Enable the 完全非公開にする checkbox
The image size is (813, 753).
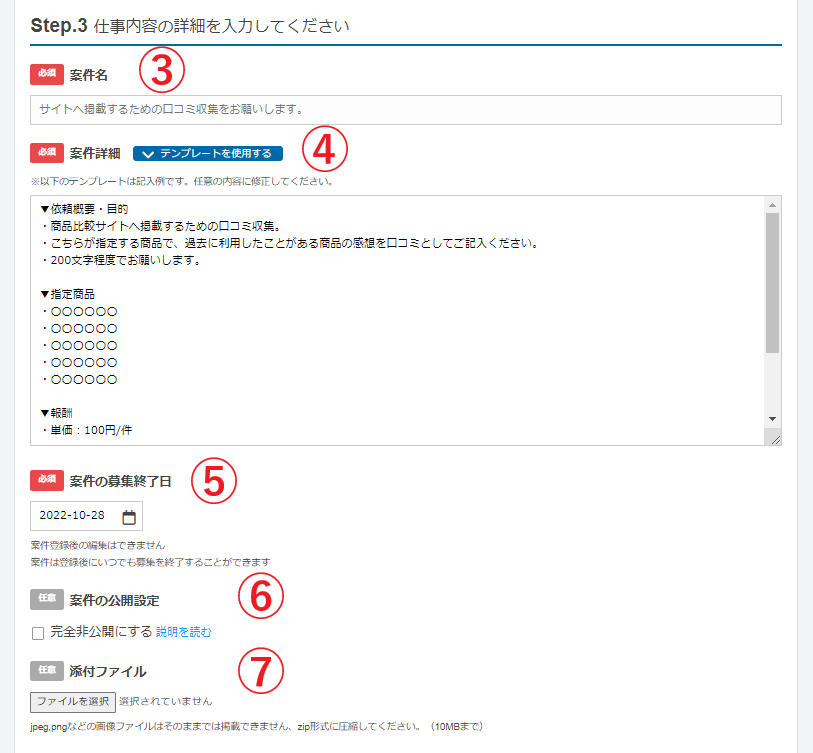[x=38, y=633]
